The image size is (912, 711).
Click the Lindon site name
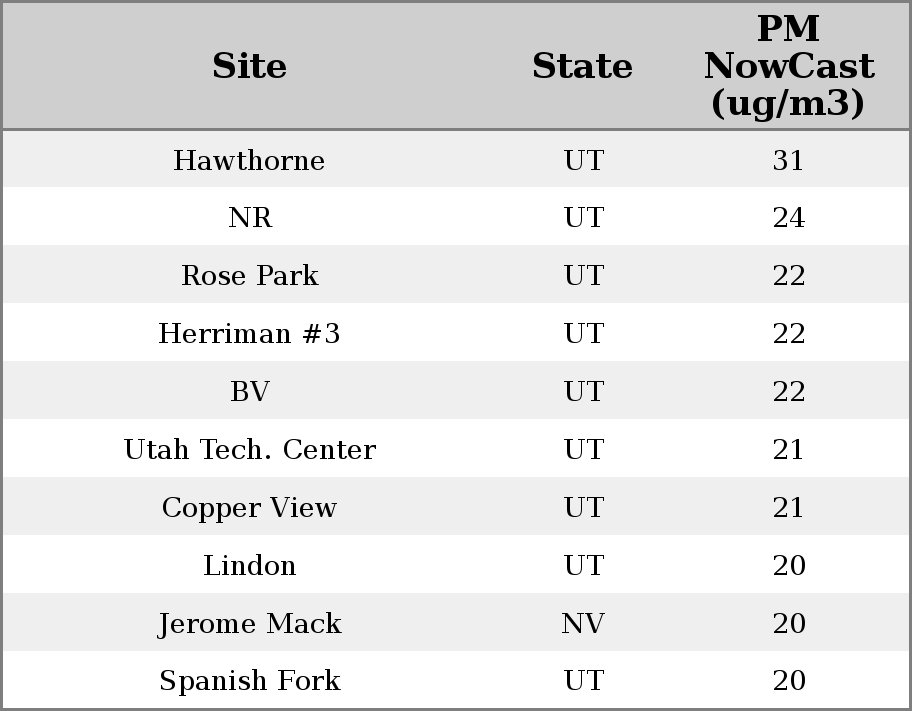(x=249, y=566)
